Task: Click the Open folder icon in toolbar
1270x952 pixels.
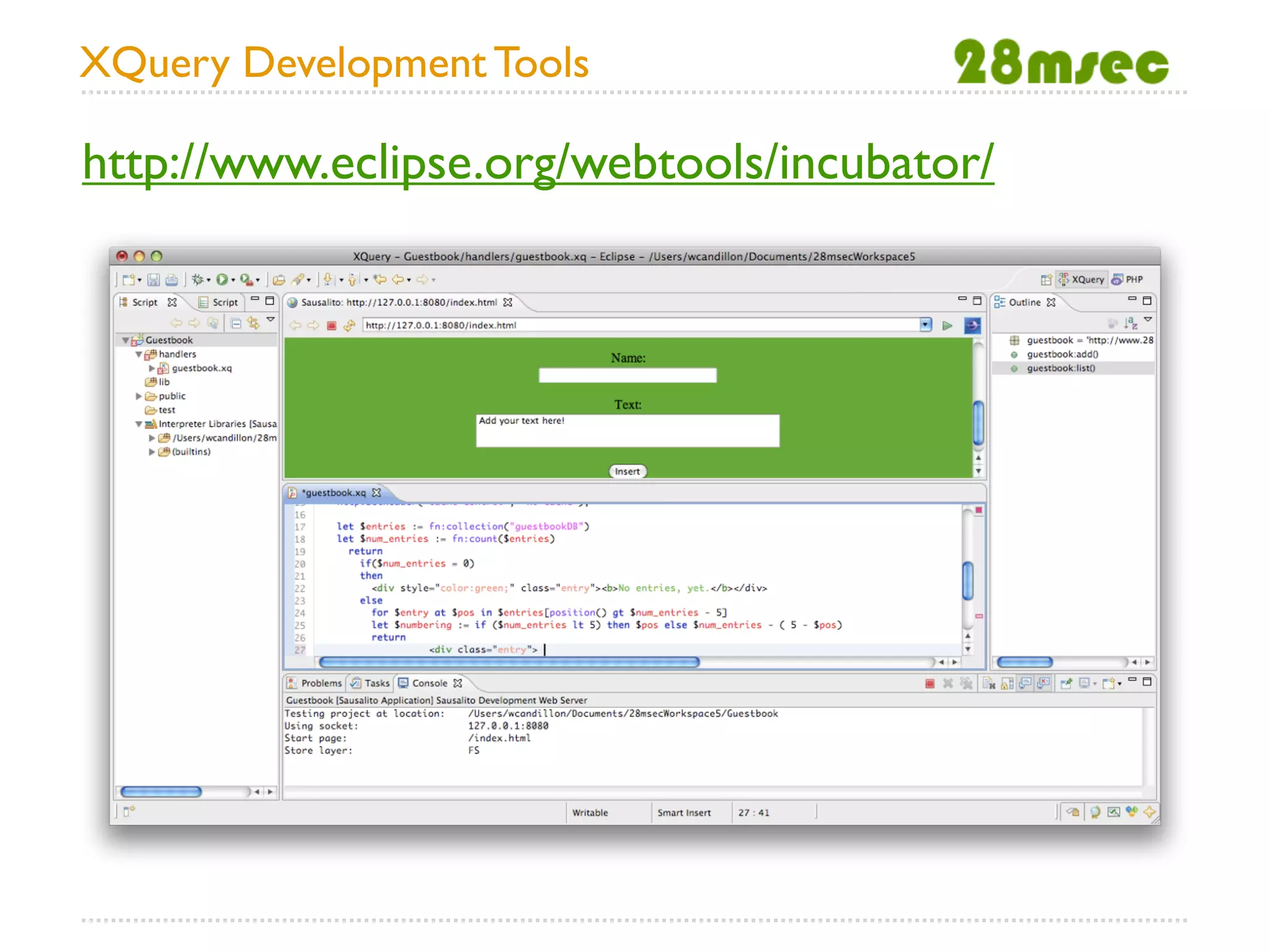Action: click(x=279, y=280)
